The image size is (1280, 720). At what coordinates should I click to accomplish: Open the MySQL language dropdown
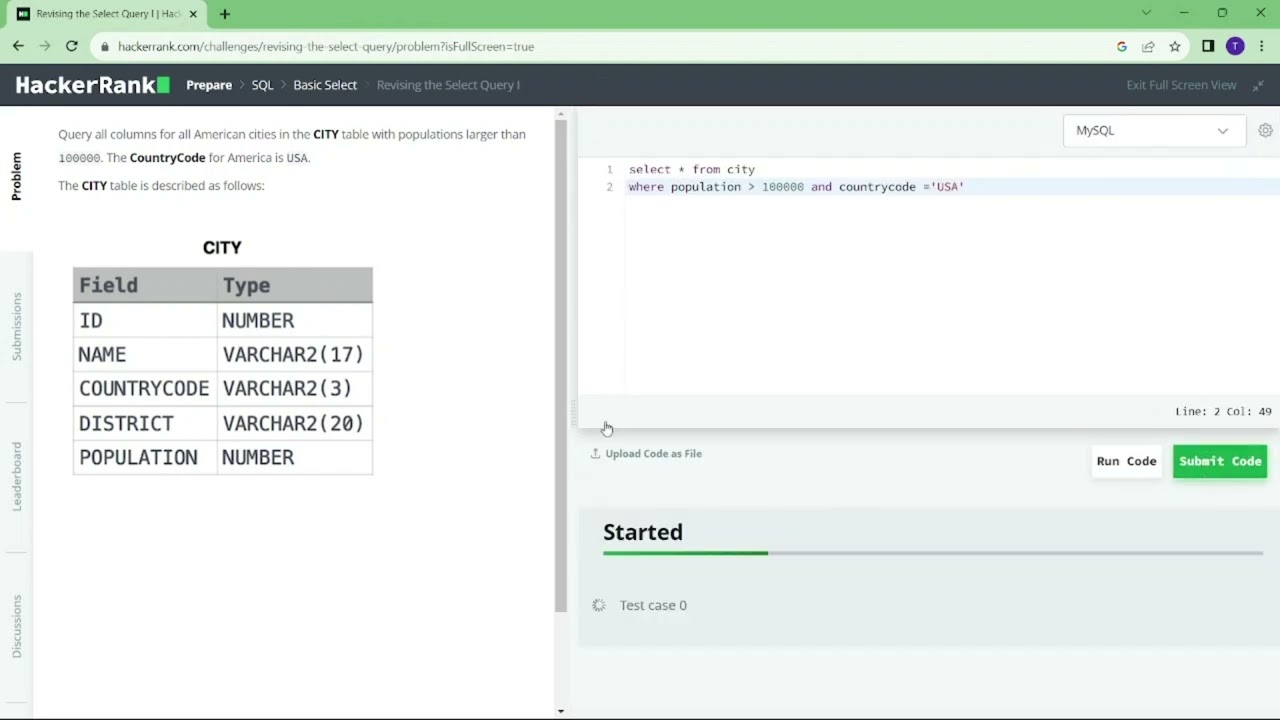(1154, 130)
